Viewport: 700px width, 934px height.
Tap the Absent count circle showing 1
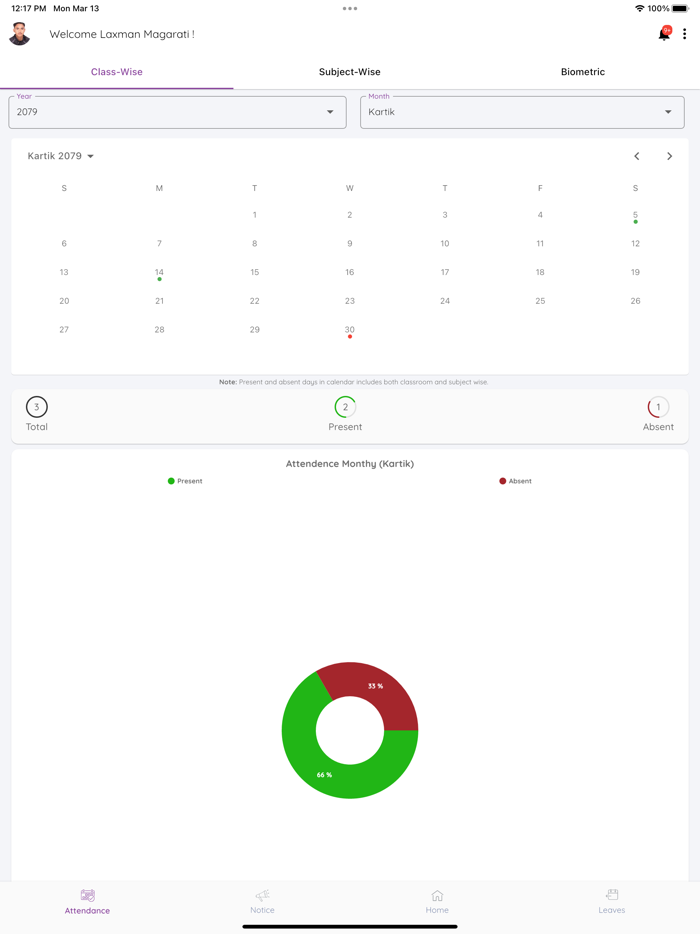(658, 407)
